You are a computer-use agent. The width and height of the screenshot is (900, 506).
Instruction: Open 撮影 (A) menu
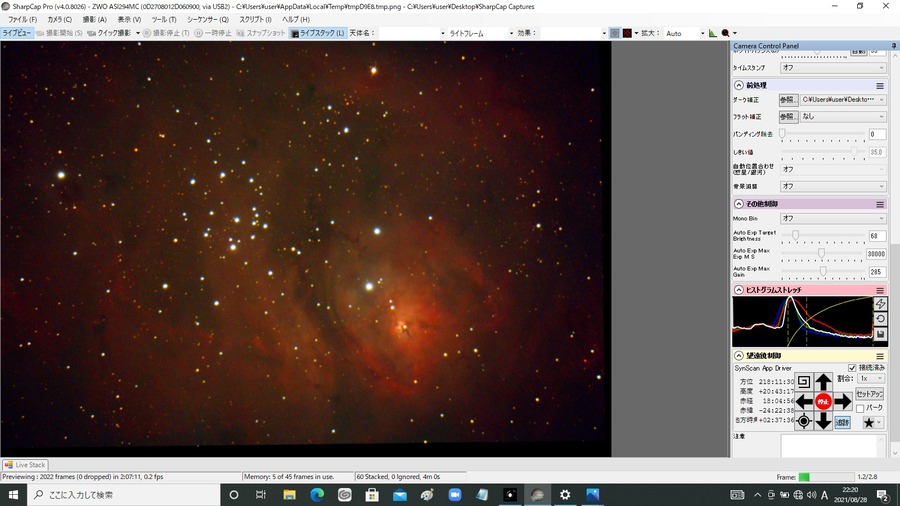(x=95, y=20)
